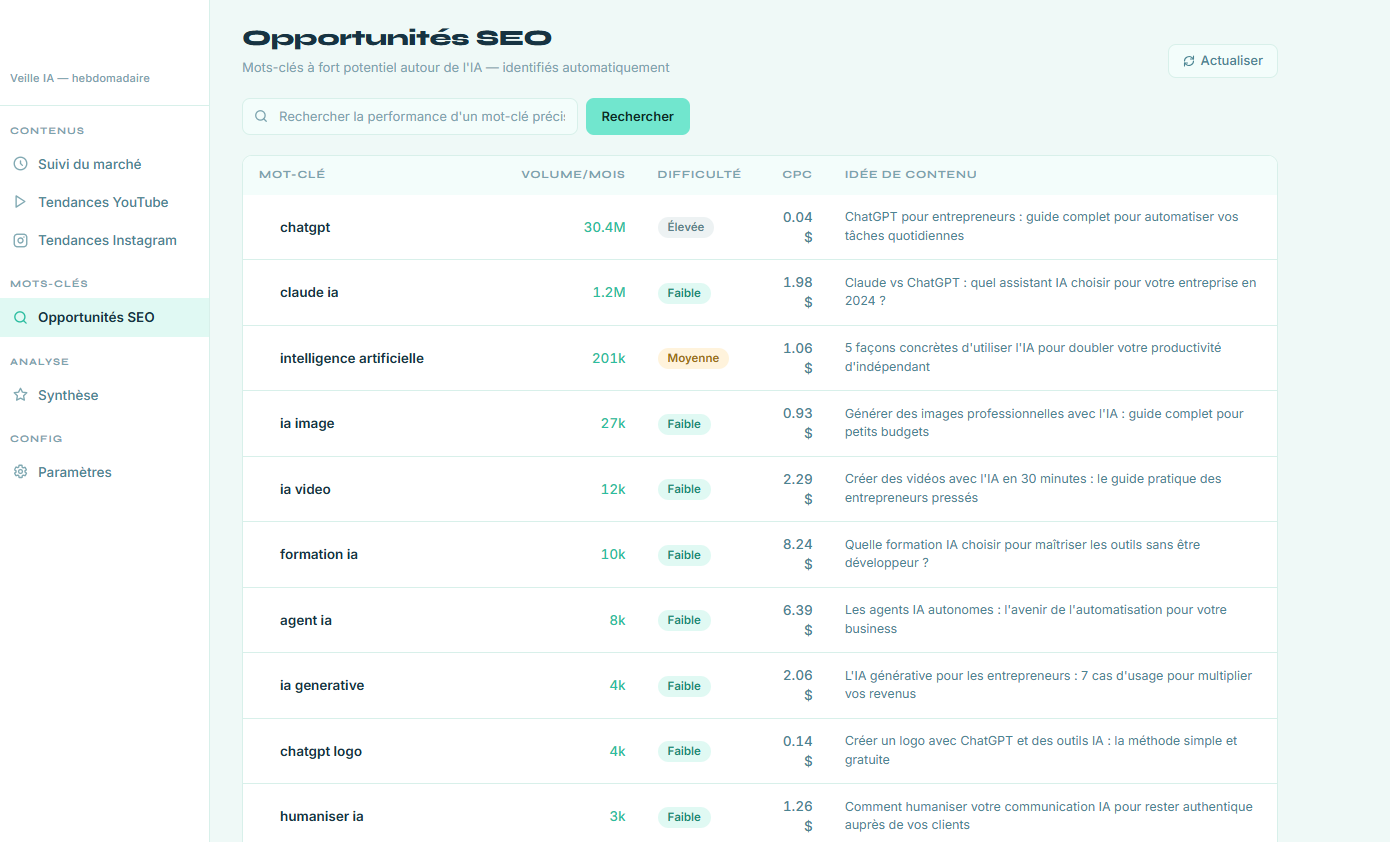This screenshot has height=842, width=1390.
Task: Click the 'Comment humaniser votre communication' idea
Action: [x=1049, y=816]
